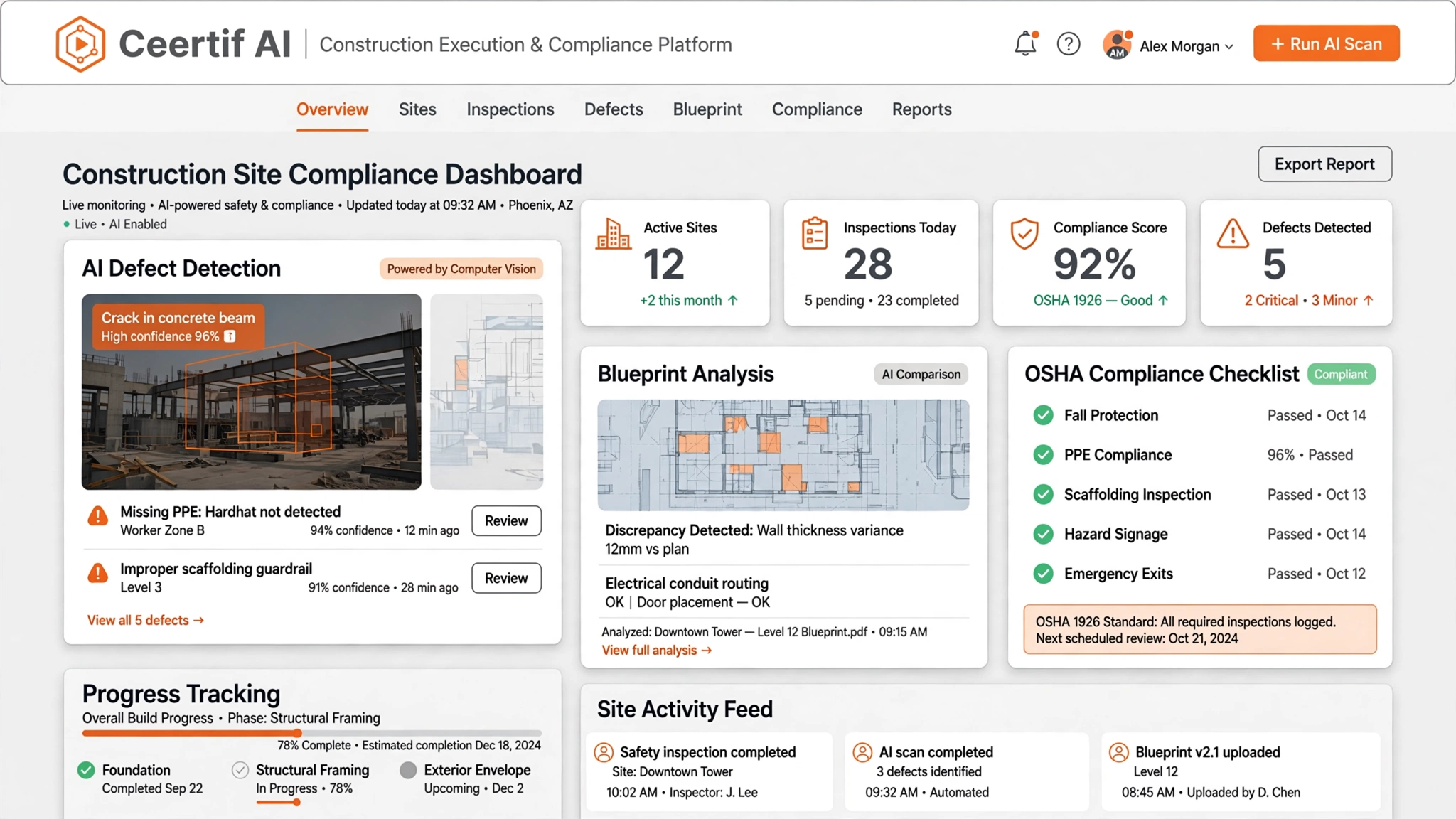
Task: Open the Blueprint Analysis floor plan image
Action: pos(783,455)
